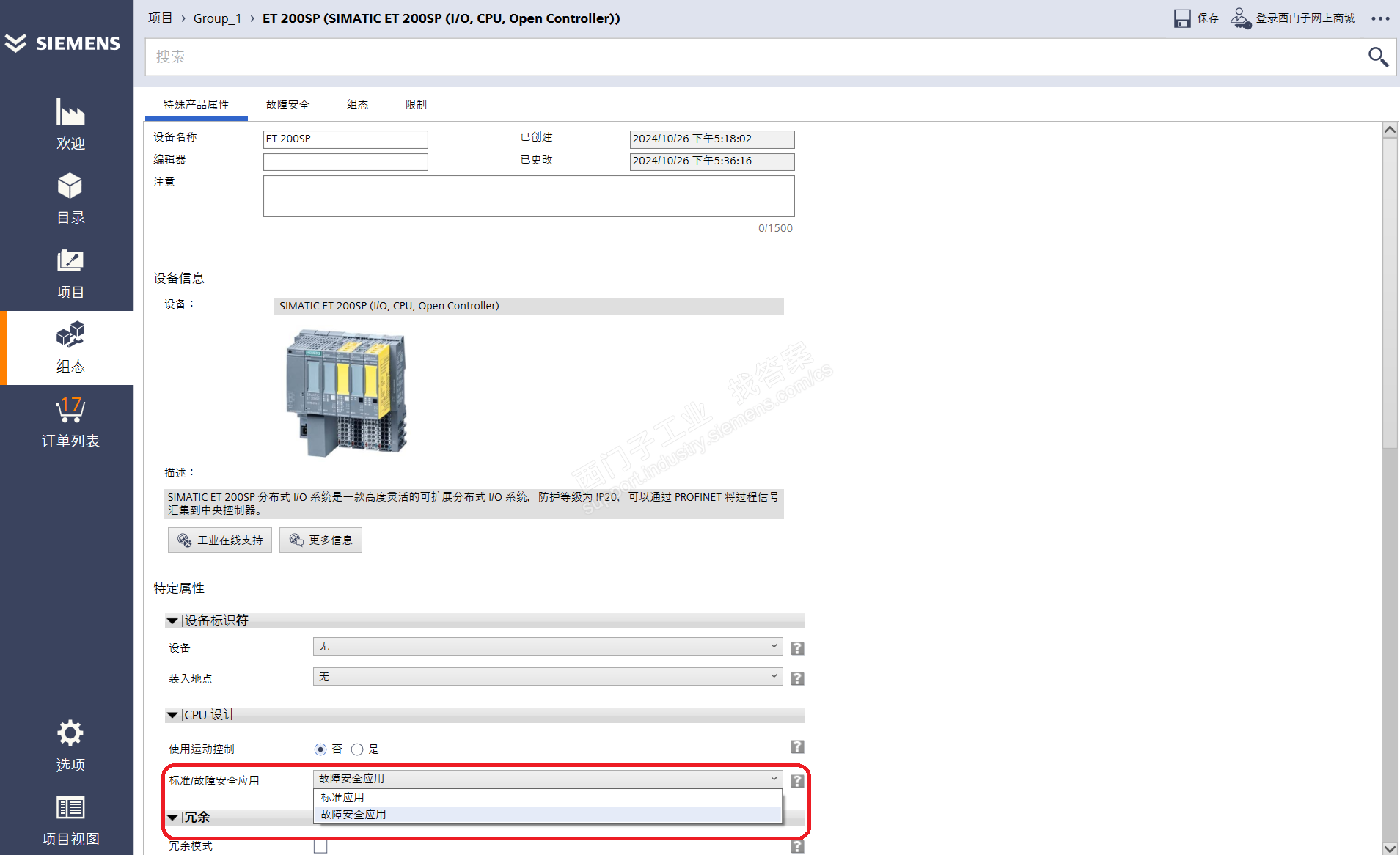The height and width of the screenshot is (855, 1400).
Task: Open the 装入地点 dropdown
Action: 548,677
